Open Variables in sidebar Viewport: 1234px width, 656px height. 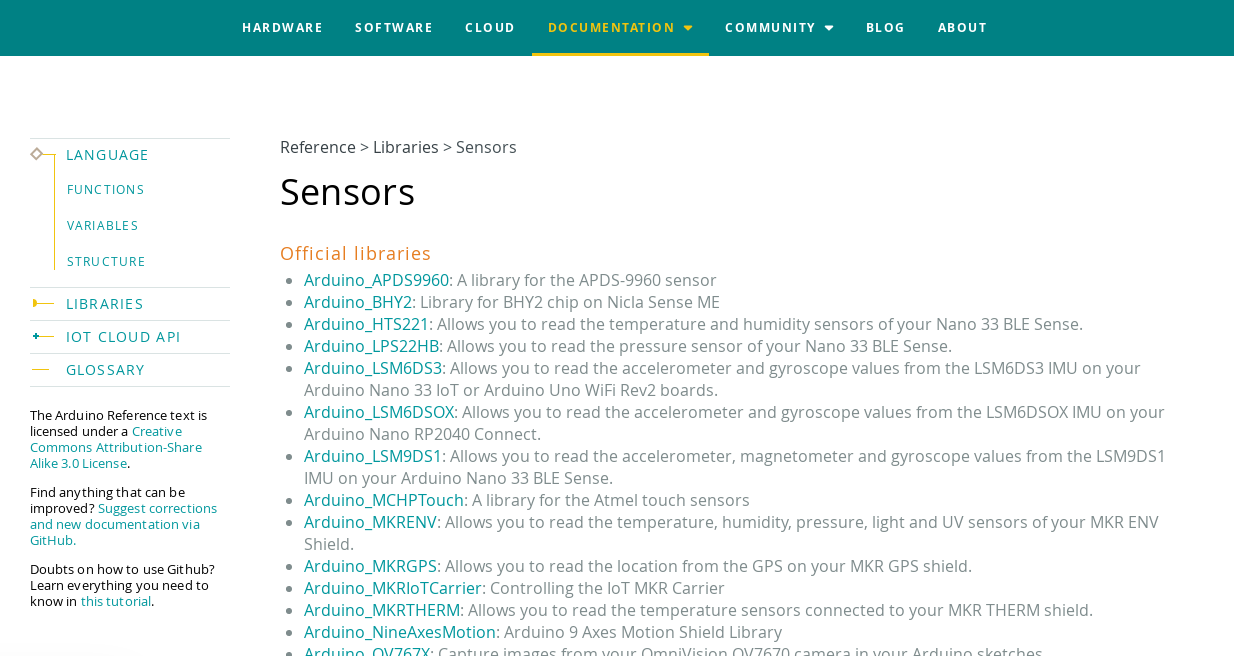point(103,226)
